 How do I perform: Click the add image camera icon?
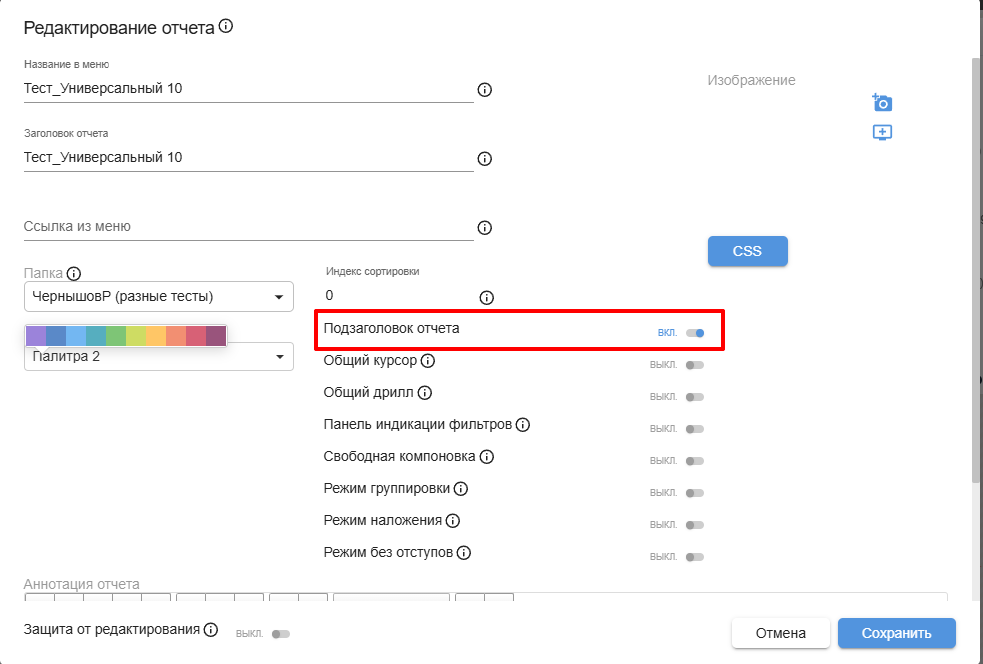[881, 102]
